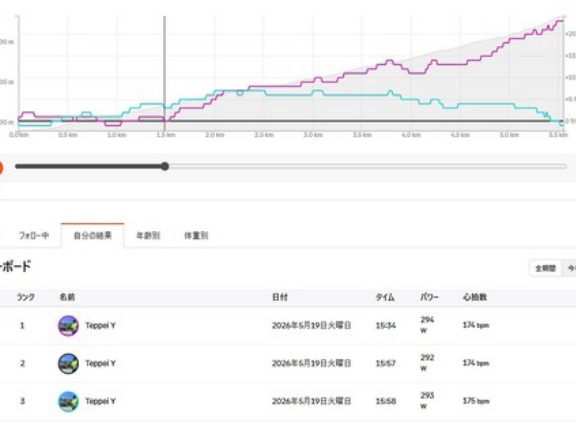Click the 175 bpm heart rate value
Image resolution: width=576 pixels, height=430 pixels.
pos(476,401)
